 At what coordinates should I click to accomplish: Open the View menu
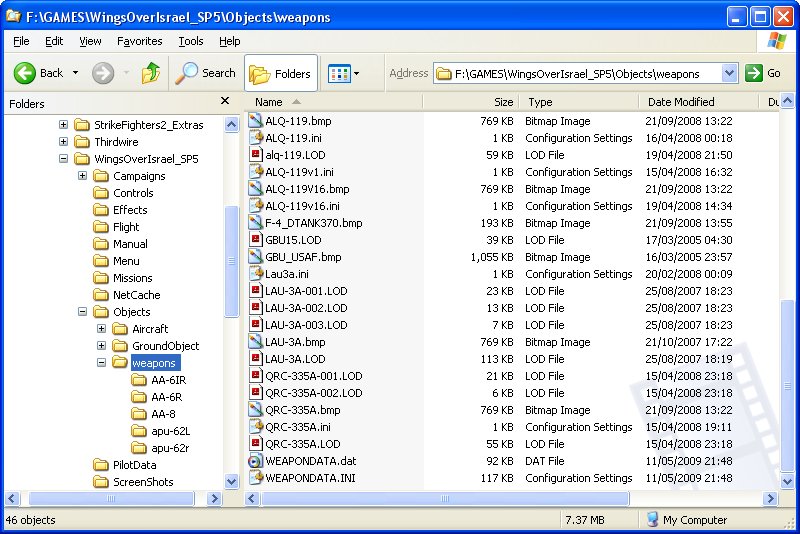click(90, 41)
